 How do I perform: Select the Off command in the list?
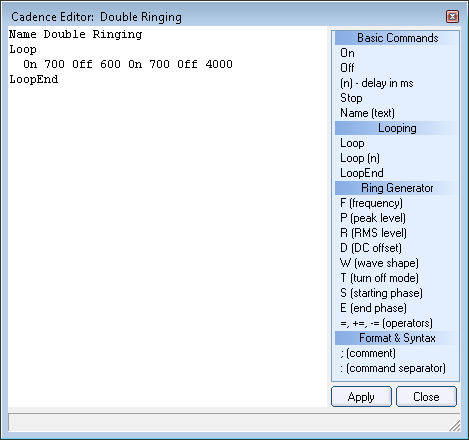click(347, 68)
